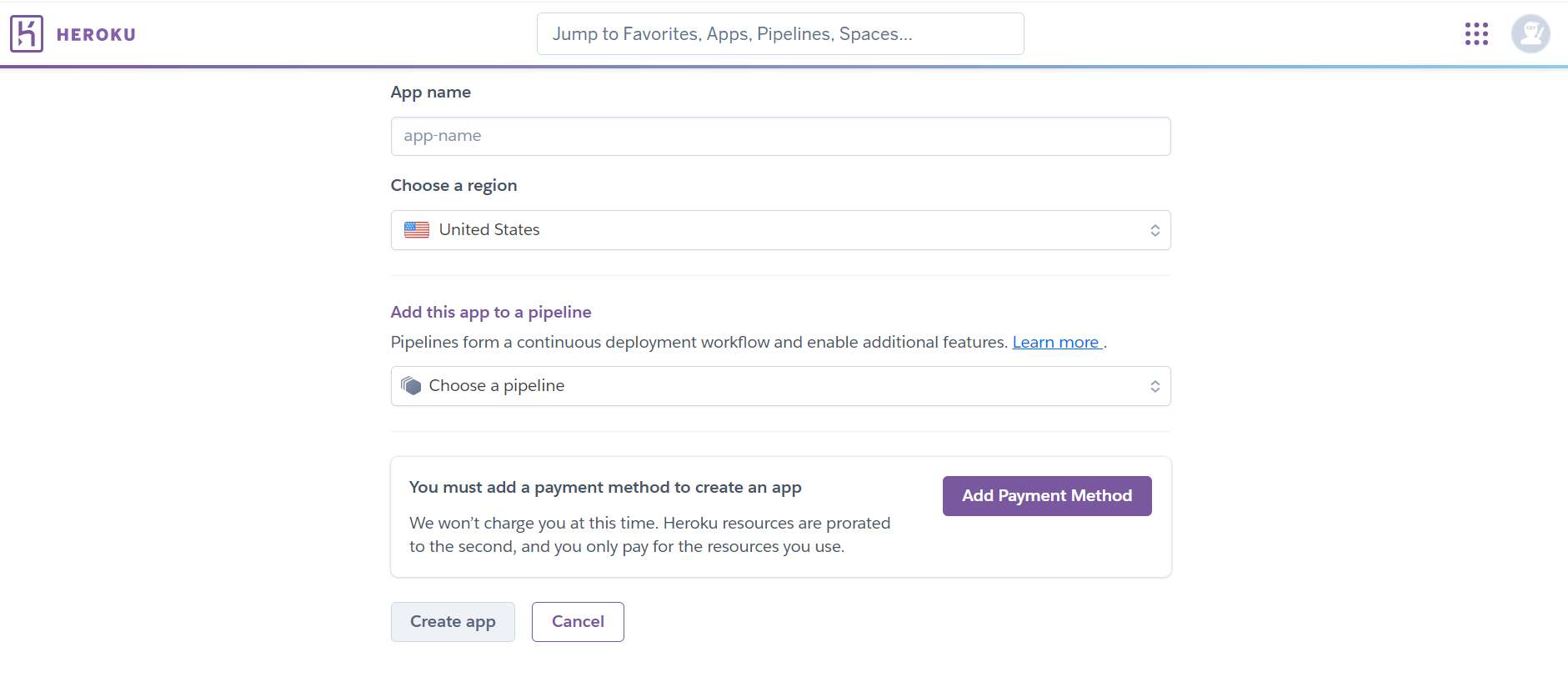Click the region dropdown chevron arrows

coord(1155,231)
